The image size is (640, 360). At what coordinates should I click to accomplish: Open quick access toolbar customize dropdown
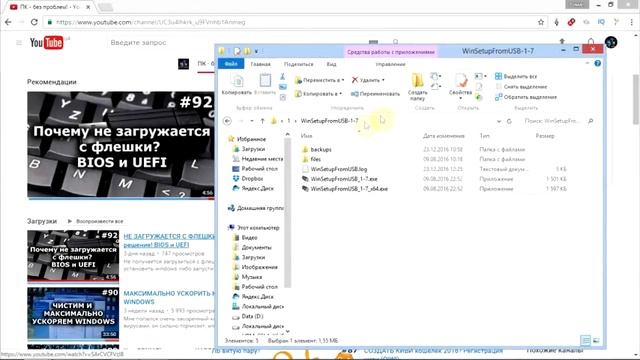256,51
